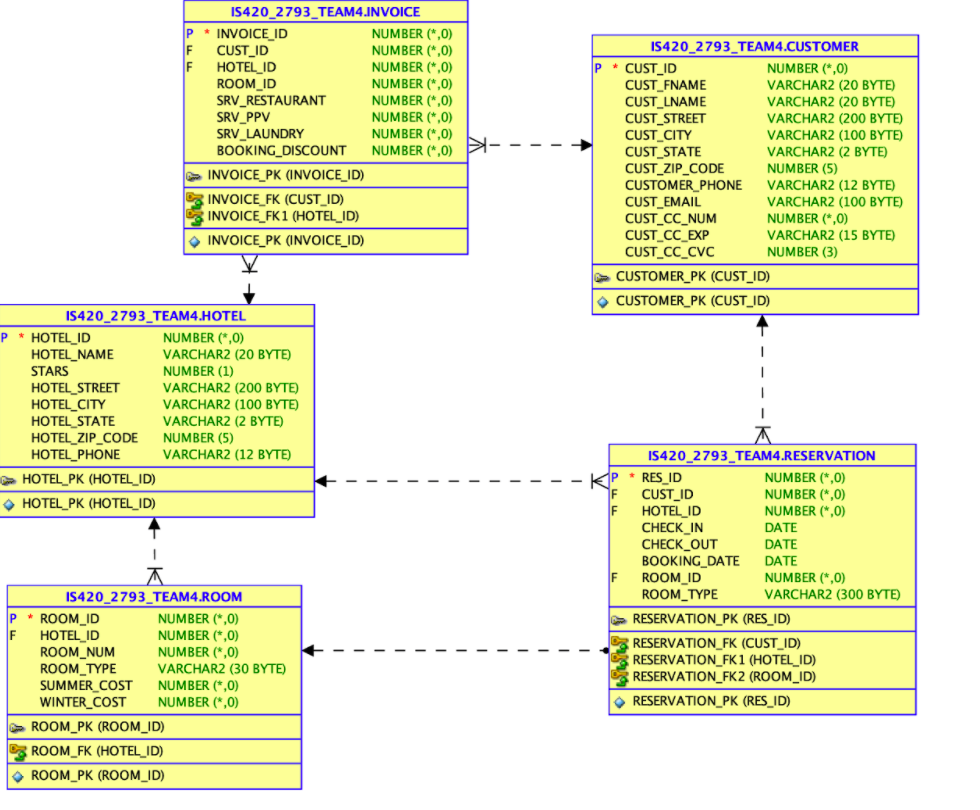Image resolution: width=980 pixels, height=810 pixels.
Task: Select the IS420_2793_TEAM4.RESERVATION table title
Action: click(762, 456)
